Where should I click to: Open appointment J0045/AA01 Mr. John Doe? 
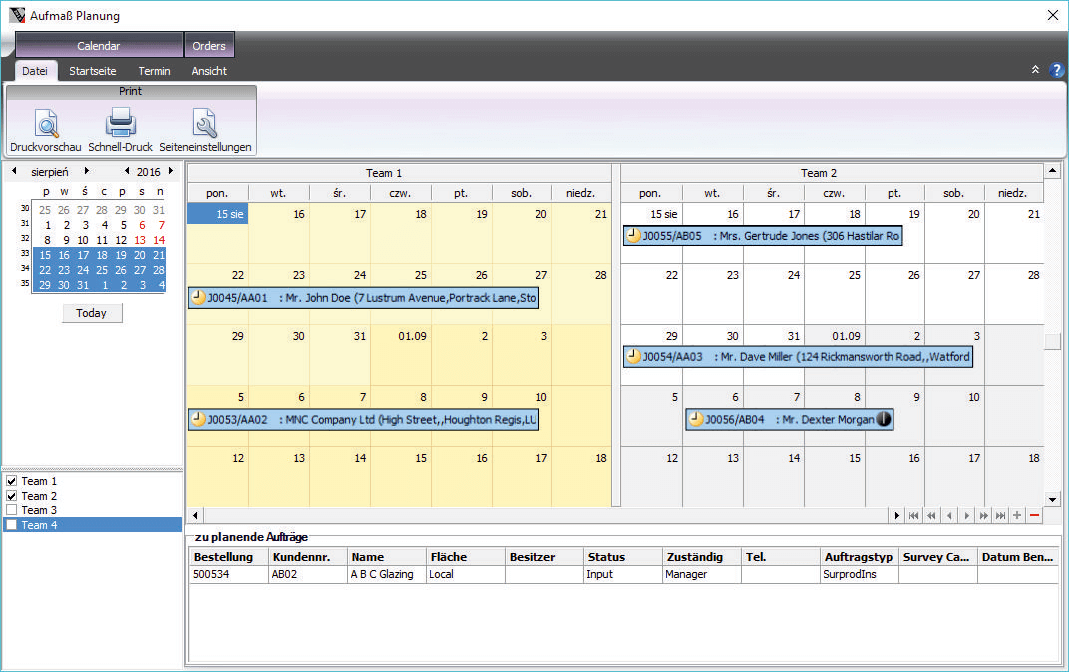[x=363, y=298]
